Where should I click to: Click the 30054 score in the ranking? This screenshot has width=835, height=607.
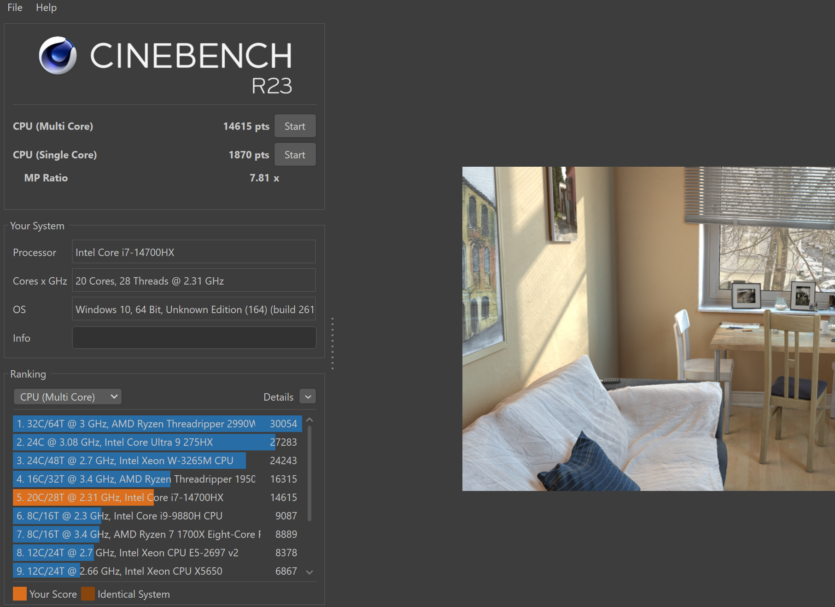click(x=283, y=424)
